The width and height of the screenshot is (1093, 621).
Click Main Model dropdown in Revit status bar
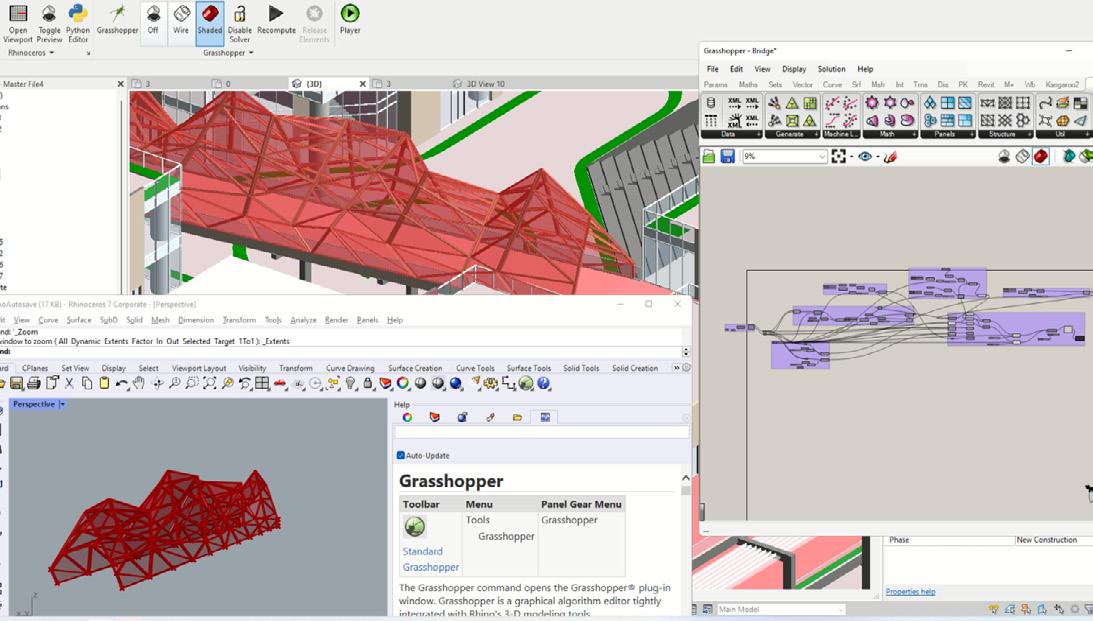[780, 609]
